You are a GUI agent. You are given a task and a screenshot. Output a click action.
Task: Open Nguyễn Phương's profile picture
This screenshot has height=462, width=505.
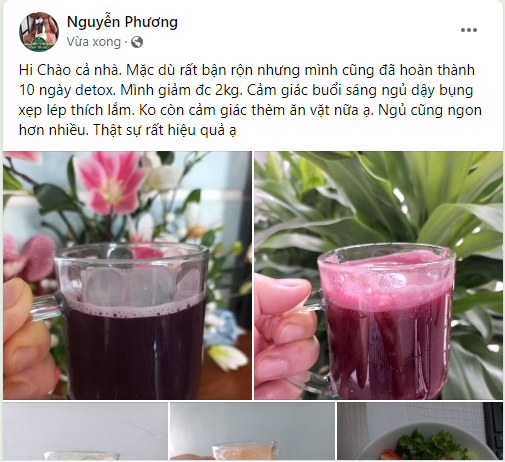39,32
